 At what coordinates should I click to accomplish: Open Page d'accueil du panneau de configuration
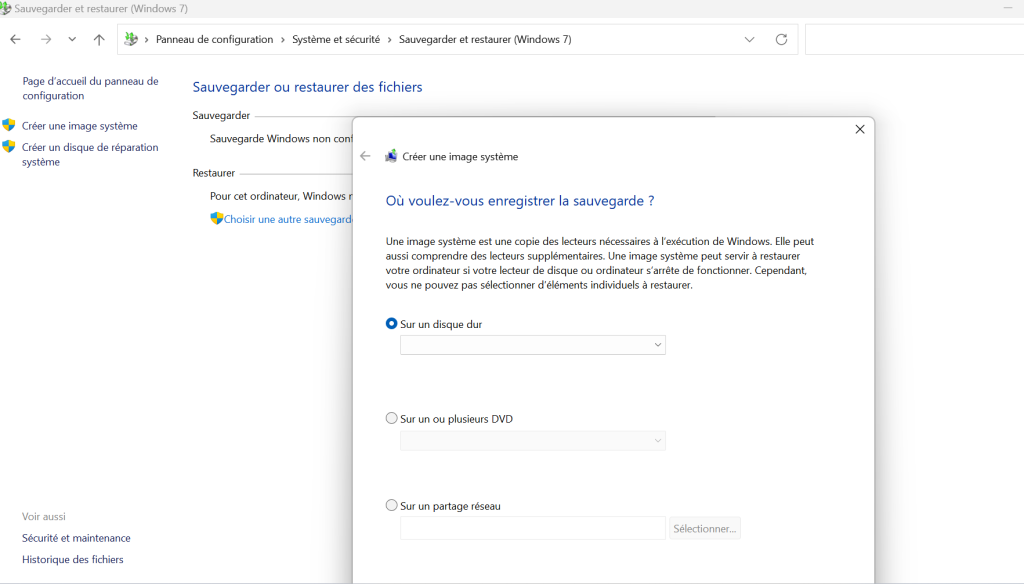[90, 88]
